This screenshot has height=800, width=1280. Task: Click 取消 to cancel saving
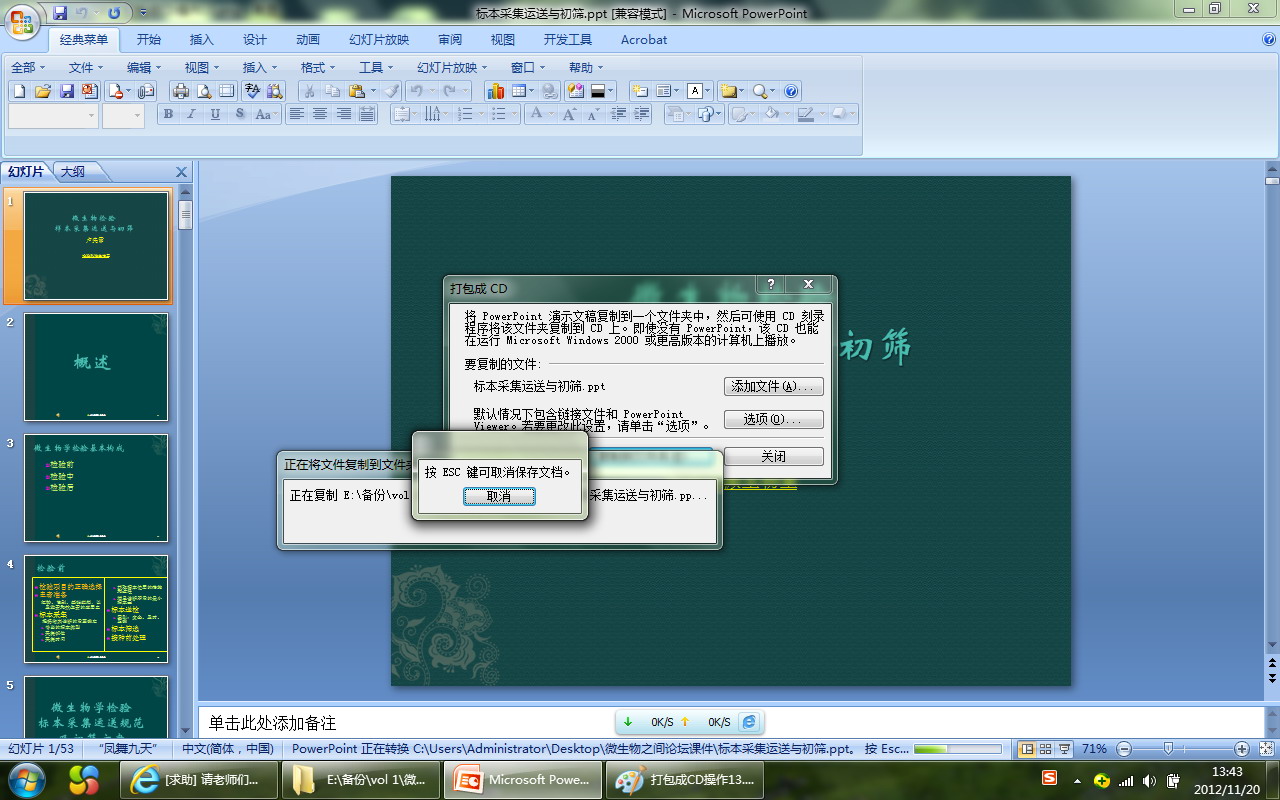pos(499,496)
